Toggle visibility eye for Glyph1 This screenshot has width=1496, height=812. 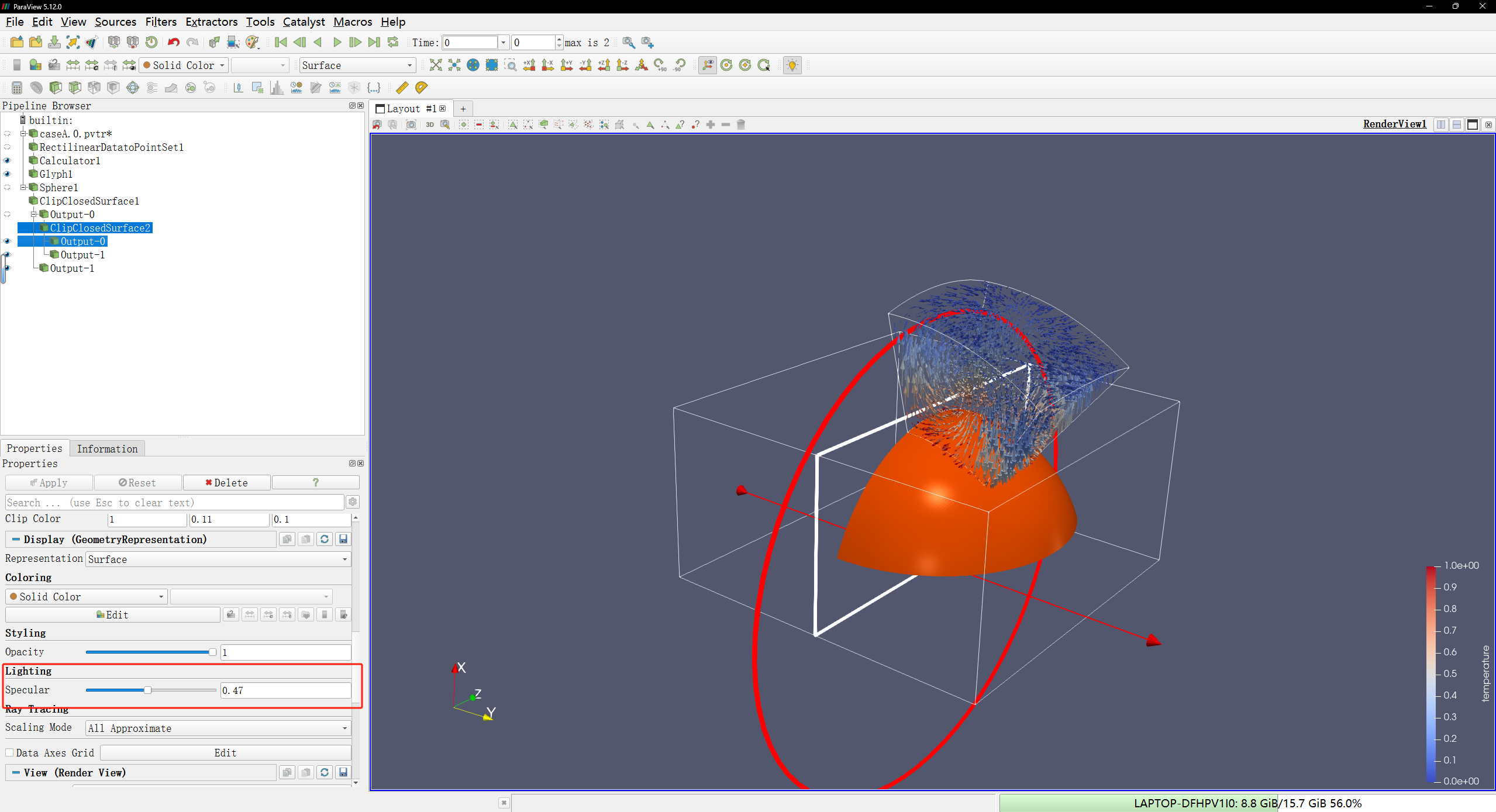click(8, 174)
